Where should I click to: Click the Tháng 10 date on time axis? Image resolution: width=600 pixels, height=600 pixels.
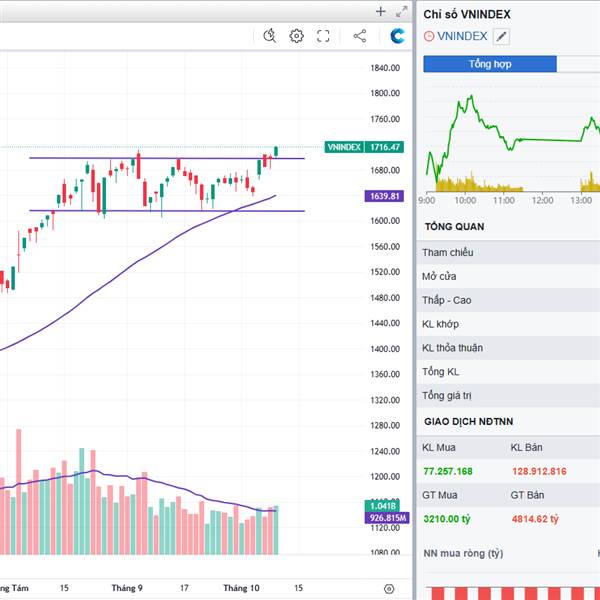click(x=241, y=588)
